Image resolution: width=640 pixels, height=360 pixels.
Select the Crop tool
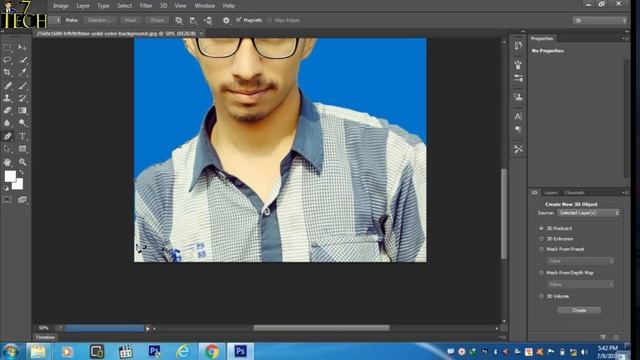[7, 72]
